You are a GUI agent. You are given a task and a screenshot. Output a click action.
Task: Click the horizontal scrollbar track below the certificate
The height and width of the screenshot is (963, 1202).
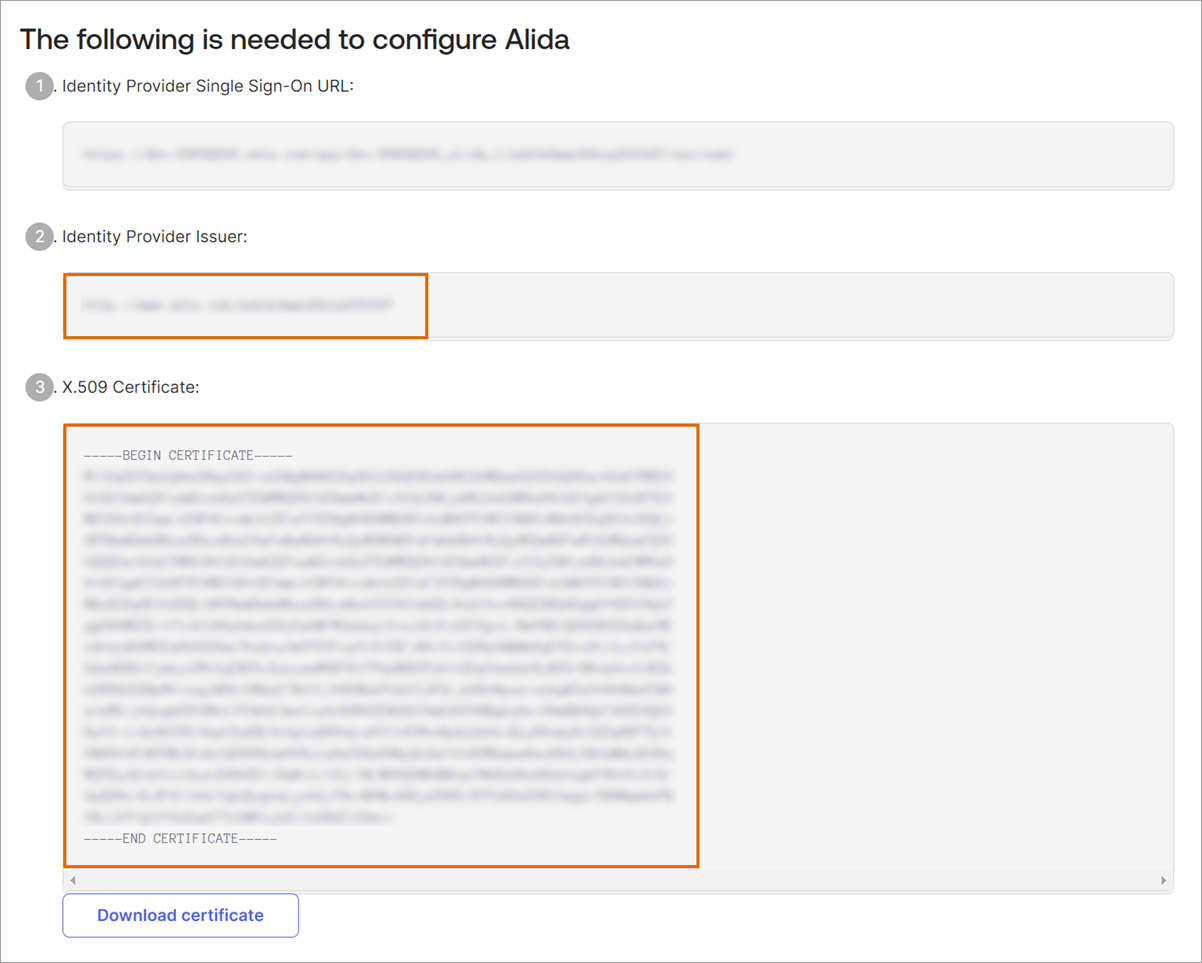(x=617, y=880)
